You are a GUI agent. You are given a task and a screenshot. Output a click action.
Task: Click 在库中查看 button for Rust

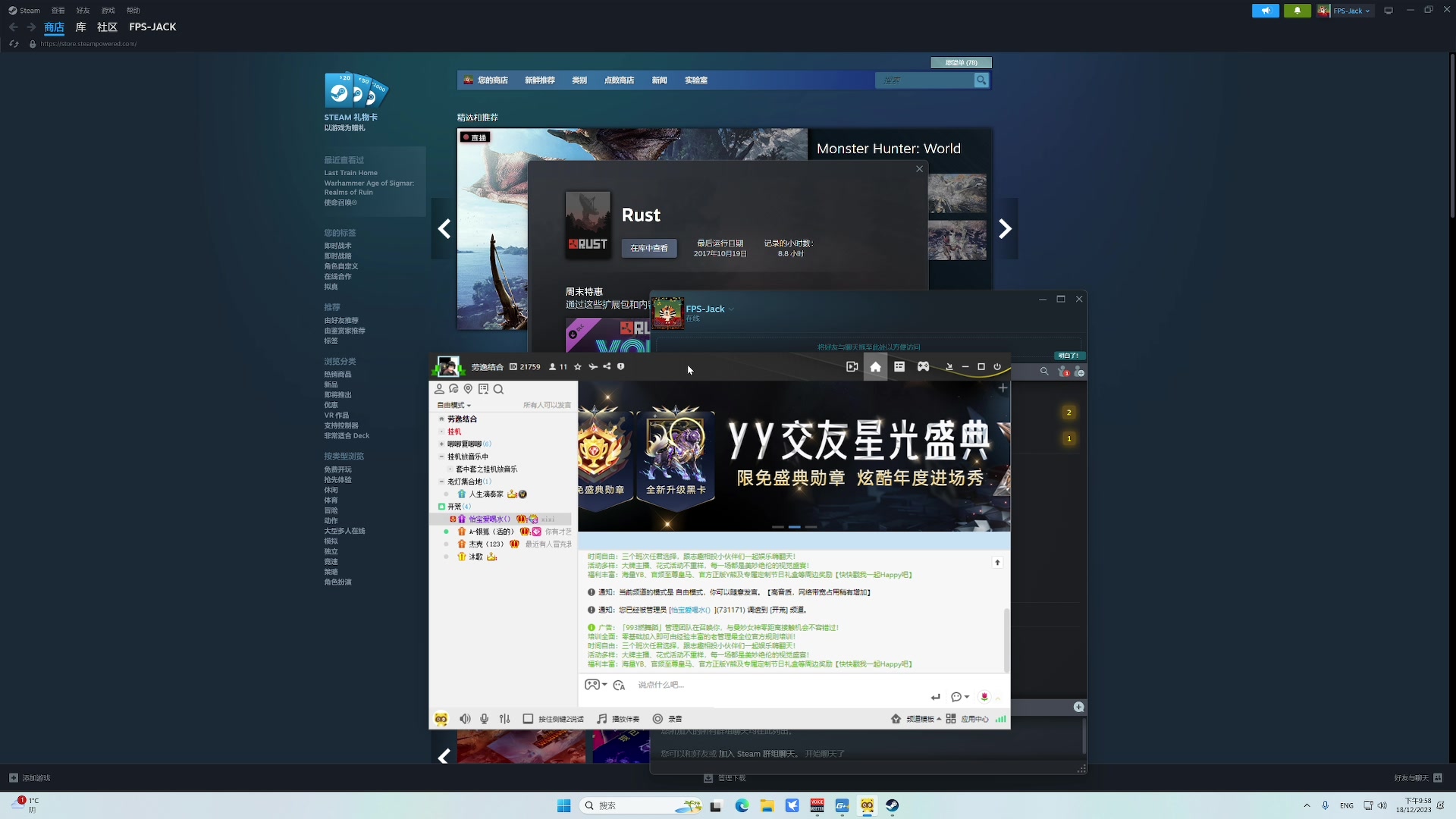(x=648, y=248)
